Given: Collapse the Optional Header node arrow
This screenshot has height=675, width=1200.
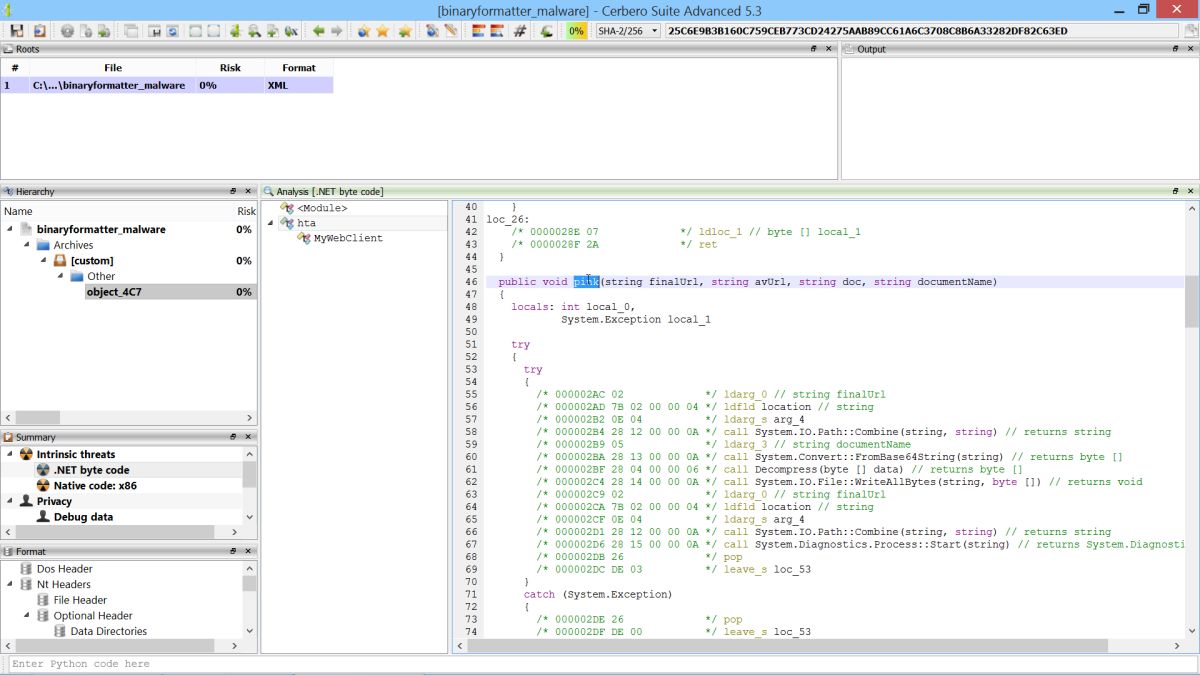Looking at the screenshot, I should (x=27, y=616).
